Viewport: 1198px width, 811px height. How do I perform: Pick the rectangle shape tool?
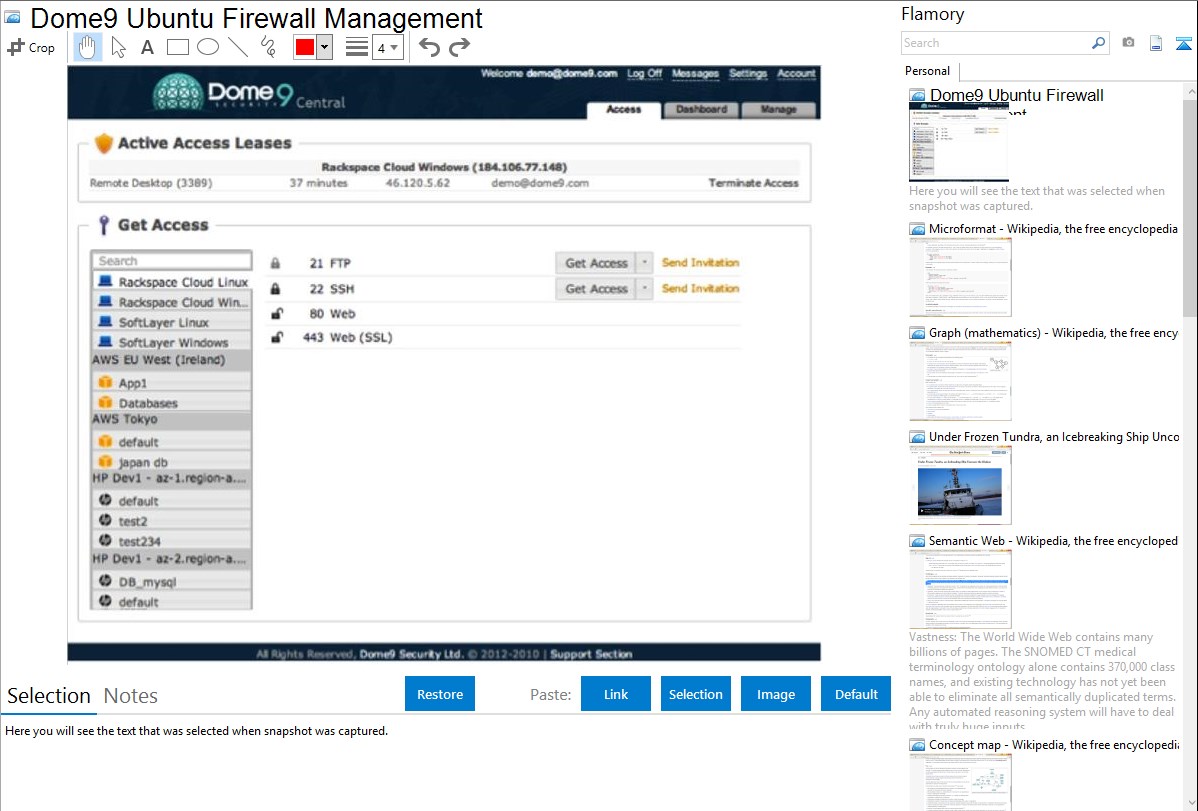coord(177,47)
